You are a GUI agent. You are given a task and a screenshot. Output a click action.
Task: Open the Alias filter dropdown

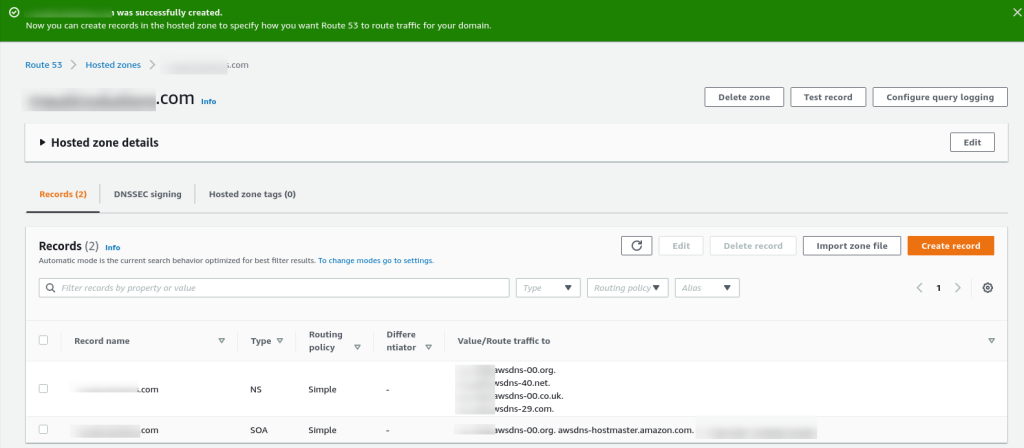707,288
